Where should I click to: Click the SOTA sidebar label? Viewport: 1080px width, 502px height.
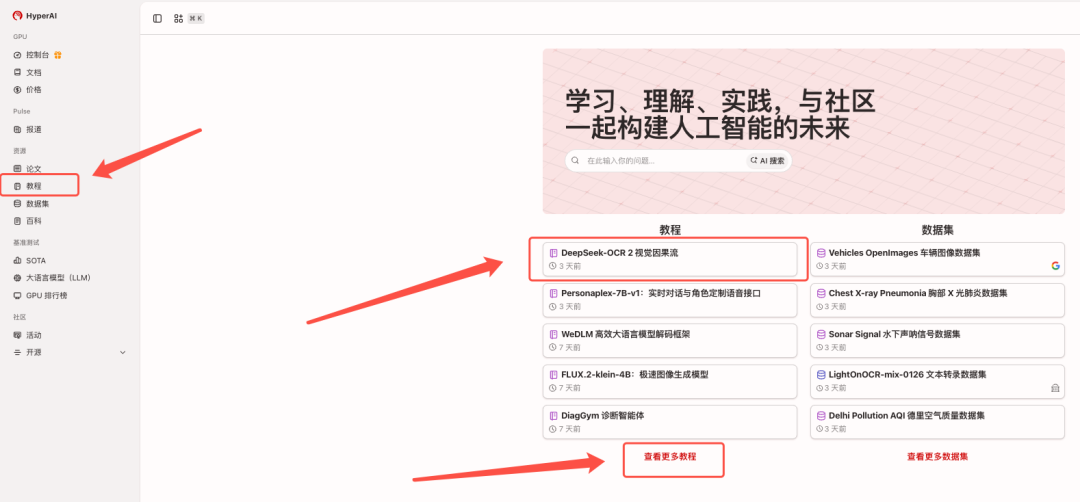(36, 261)
